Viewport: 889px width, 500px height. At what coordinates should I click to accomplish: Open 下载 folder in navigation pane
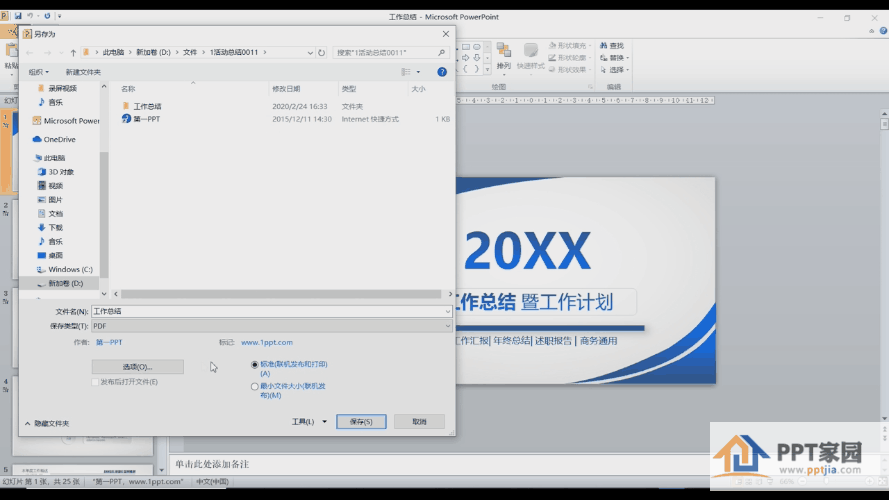(x=50, y=227)
